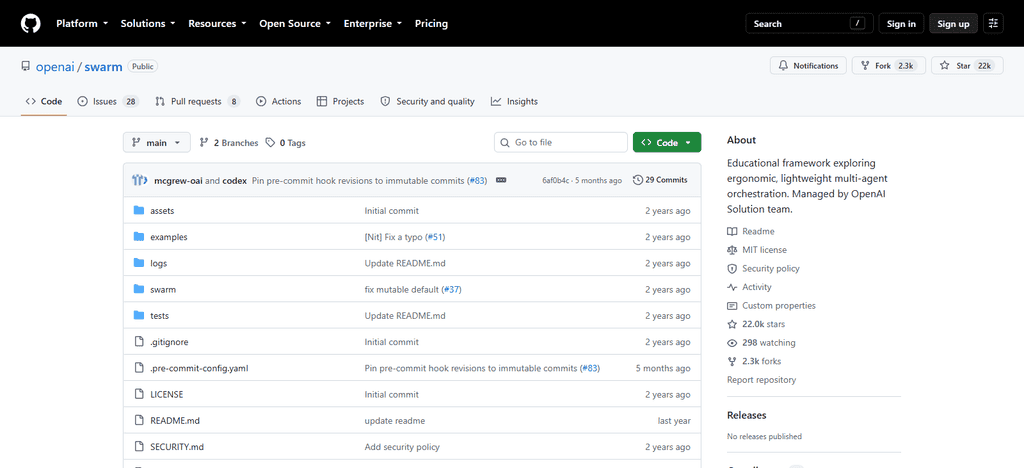
Task: Go to the Pricing page
Action: click(432, 23)
